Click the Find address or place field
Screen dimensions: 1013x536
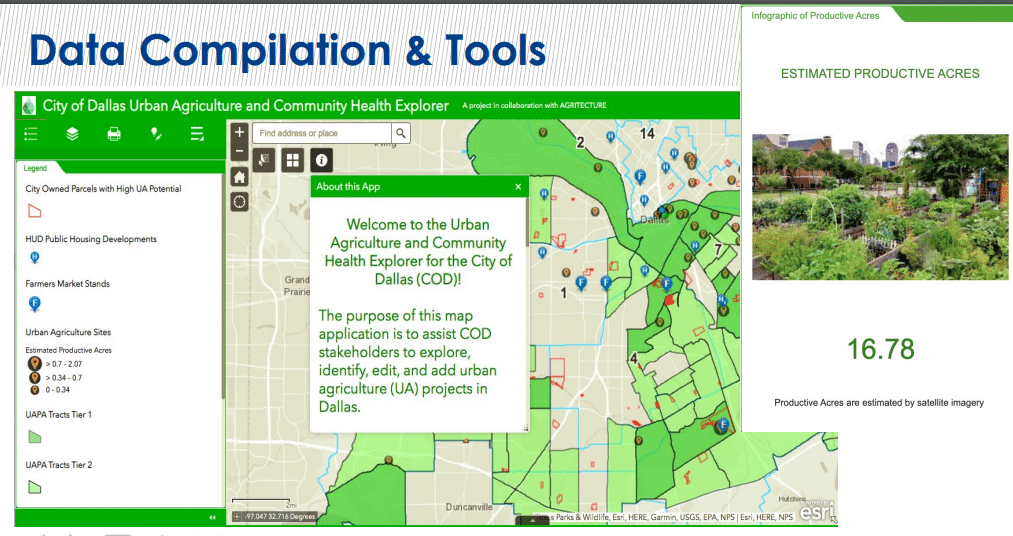pos(320,133)
